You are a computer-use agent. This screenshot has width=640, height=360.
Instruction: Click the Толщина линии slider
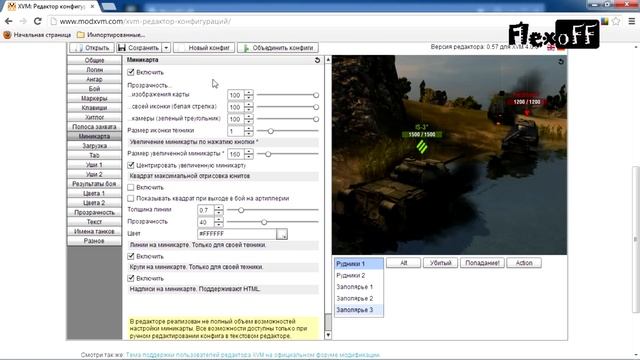[272, 210]
